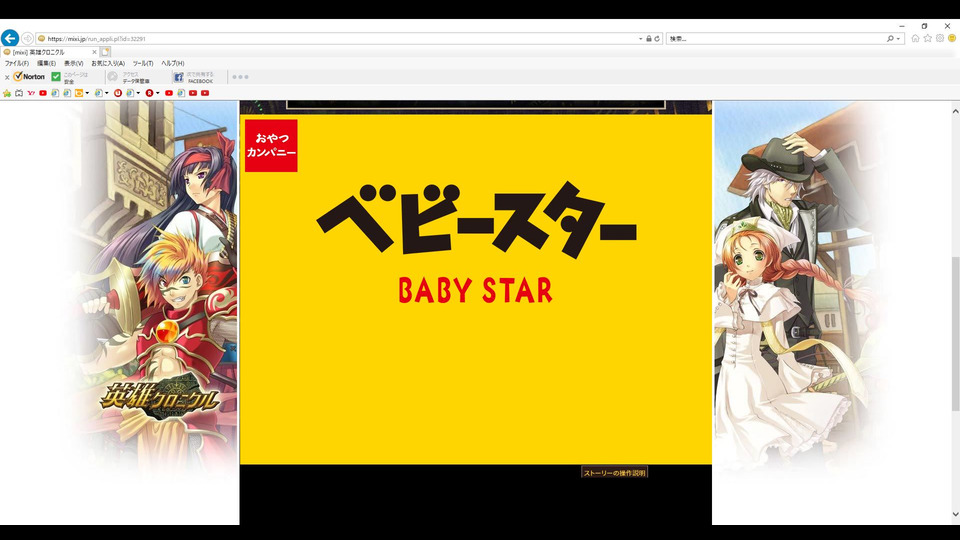Open the Tools gear icon
The height and width of the screenshot is (540, 960).
pos(940,38)
